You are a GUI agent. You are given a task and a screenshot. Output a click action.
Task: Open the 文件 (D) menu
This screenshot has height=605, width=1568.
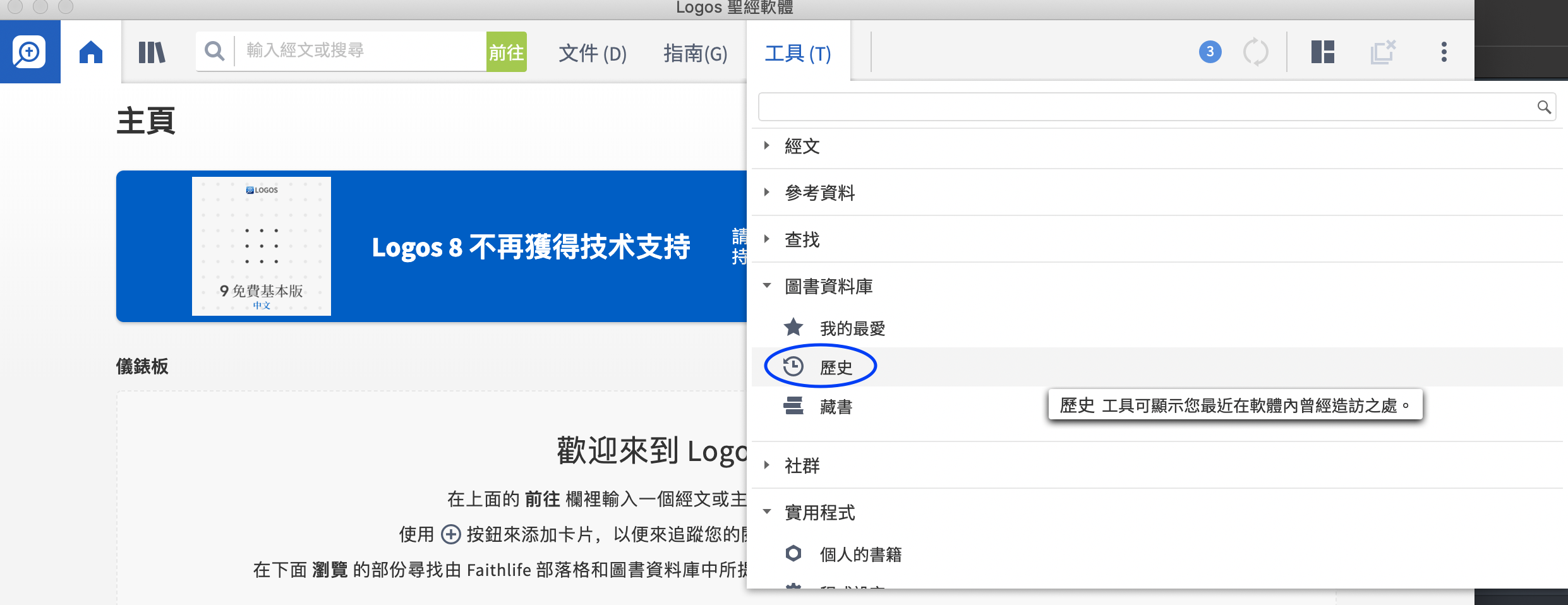(593, 53)
